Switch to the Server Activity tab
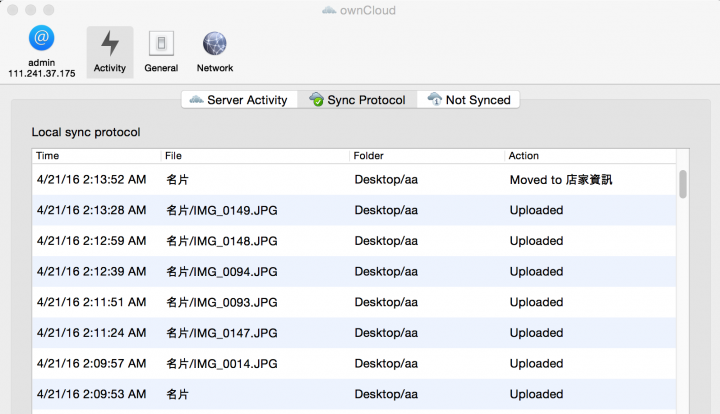720x414 pixels. pyautogui.click(x=239, y=100)
